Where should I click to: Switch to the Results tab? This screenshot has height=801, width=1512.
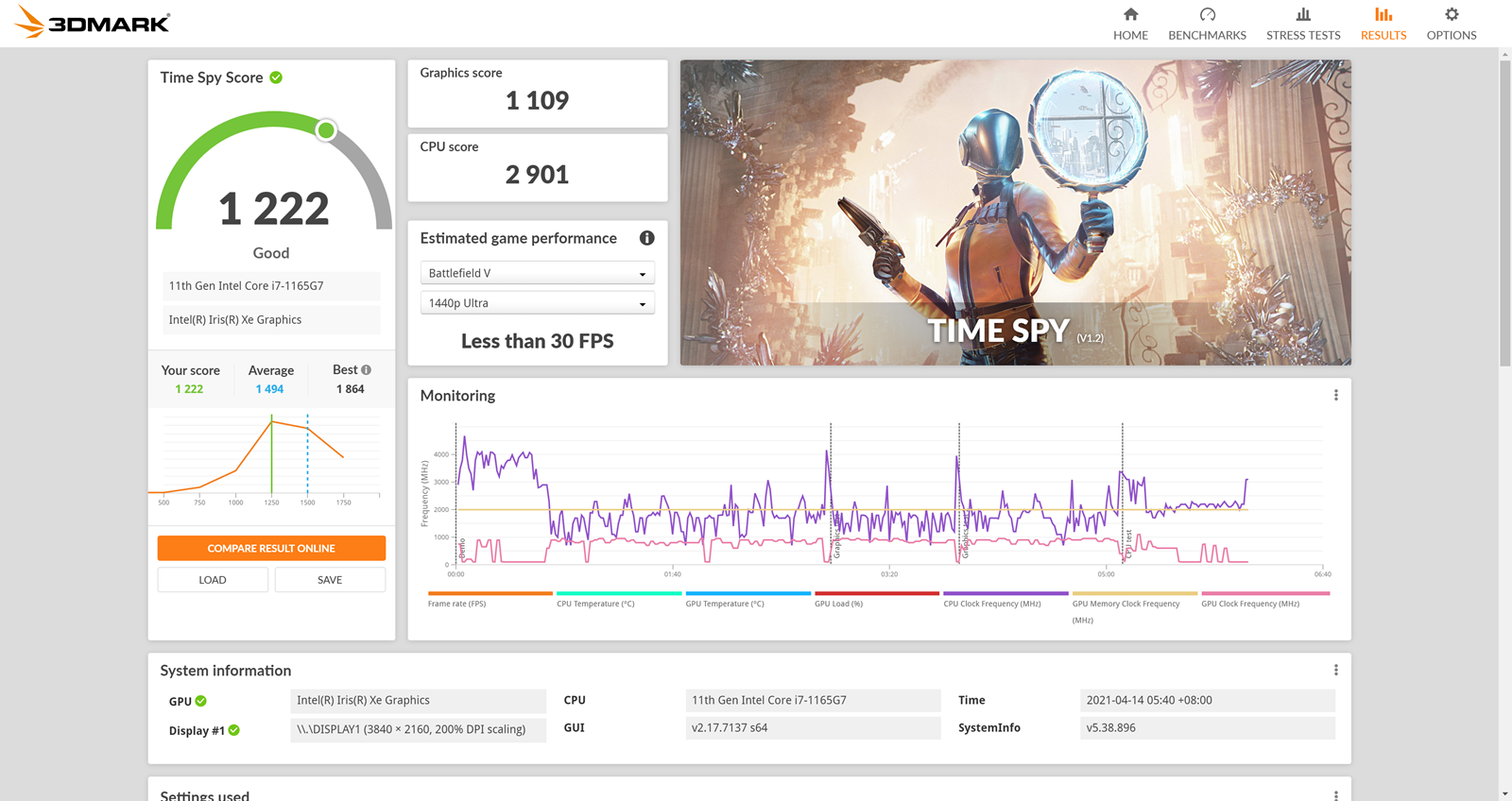point(1383,24)
